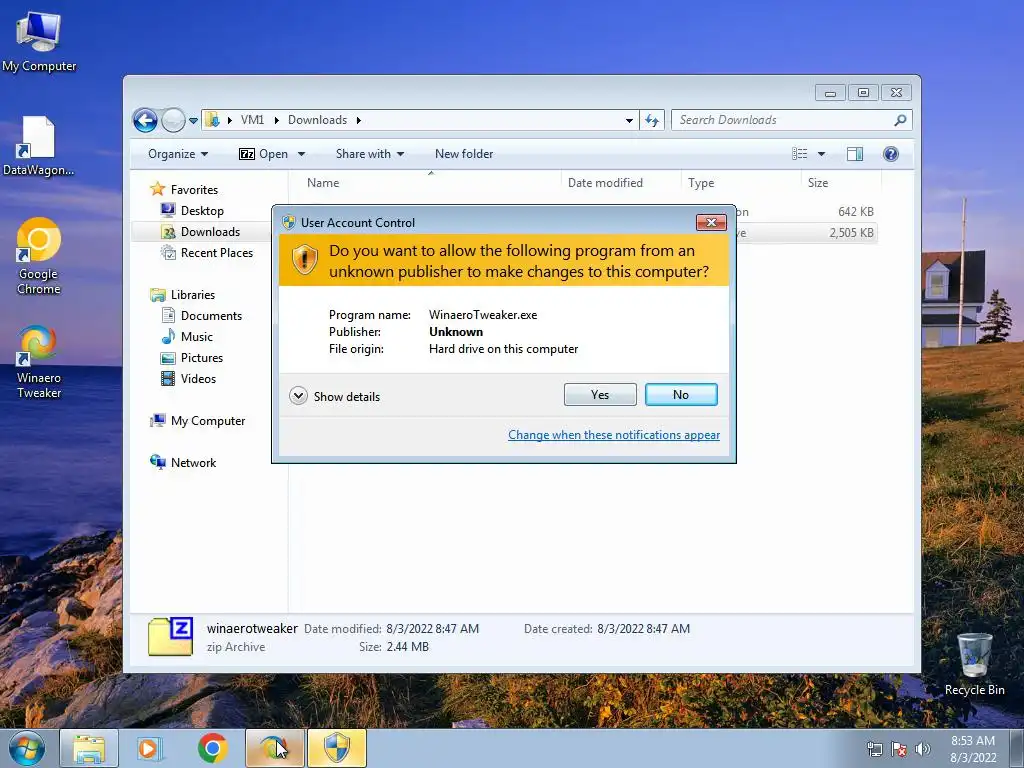Click the Open toolbar button
This screenshot has width=1024, height=768.
click(264, 154)
